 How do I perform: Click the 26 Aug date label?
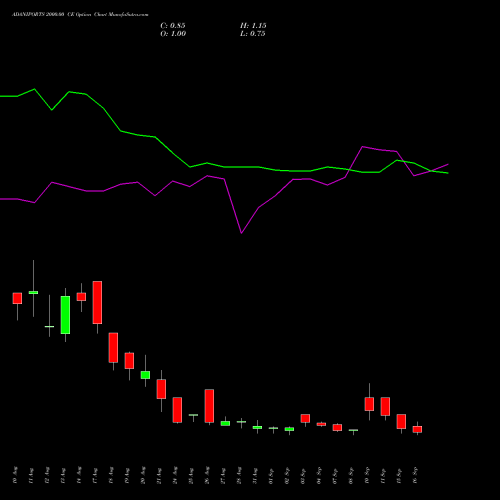(x=207, y=475)
